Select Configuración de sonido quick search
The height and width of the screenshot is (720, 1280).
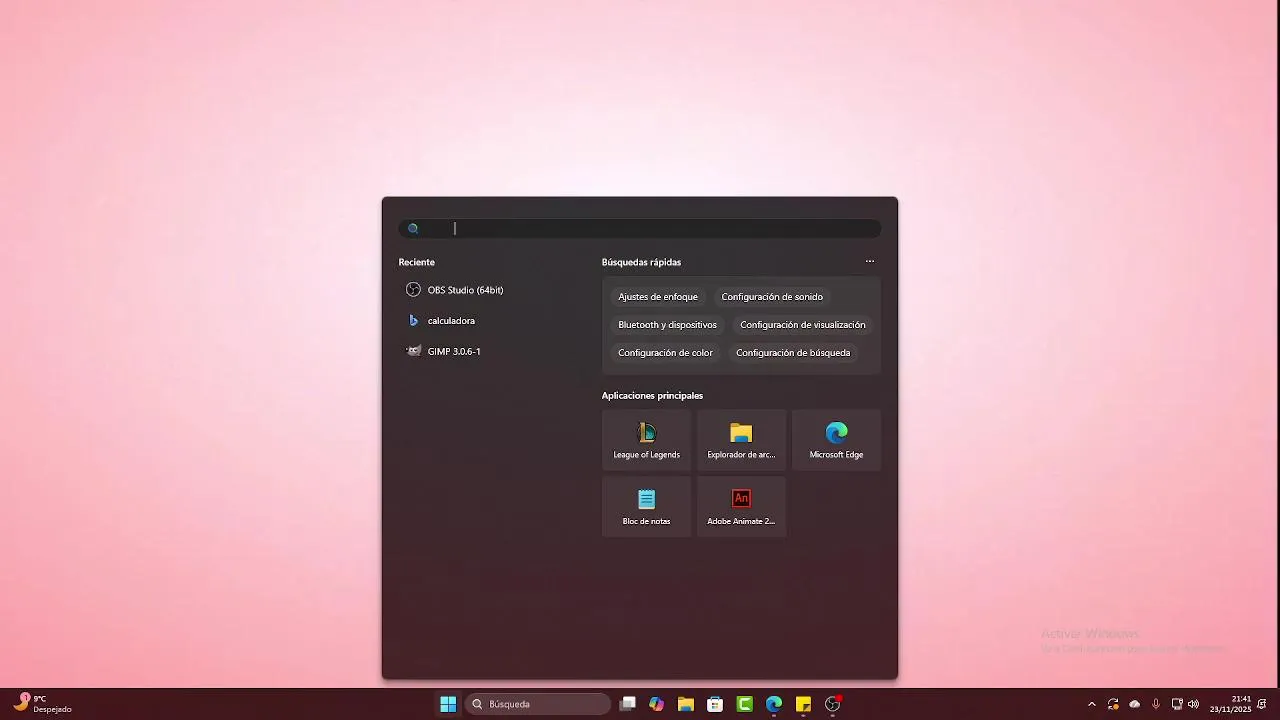pyautogui.click(x=772, y=297)
